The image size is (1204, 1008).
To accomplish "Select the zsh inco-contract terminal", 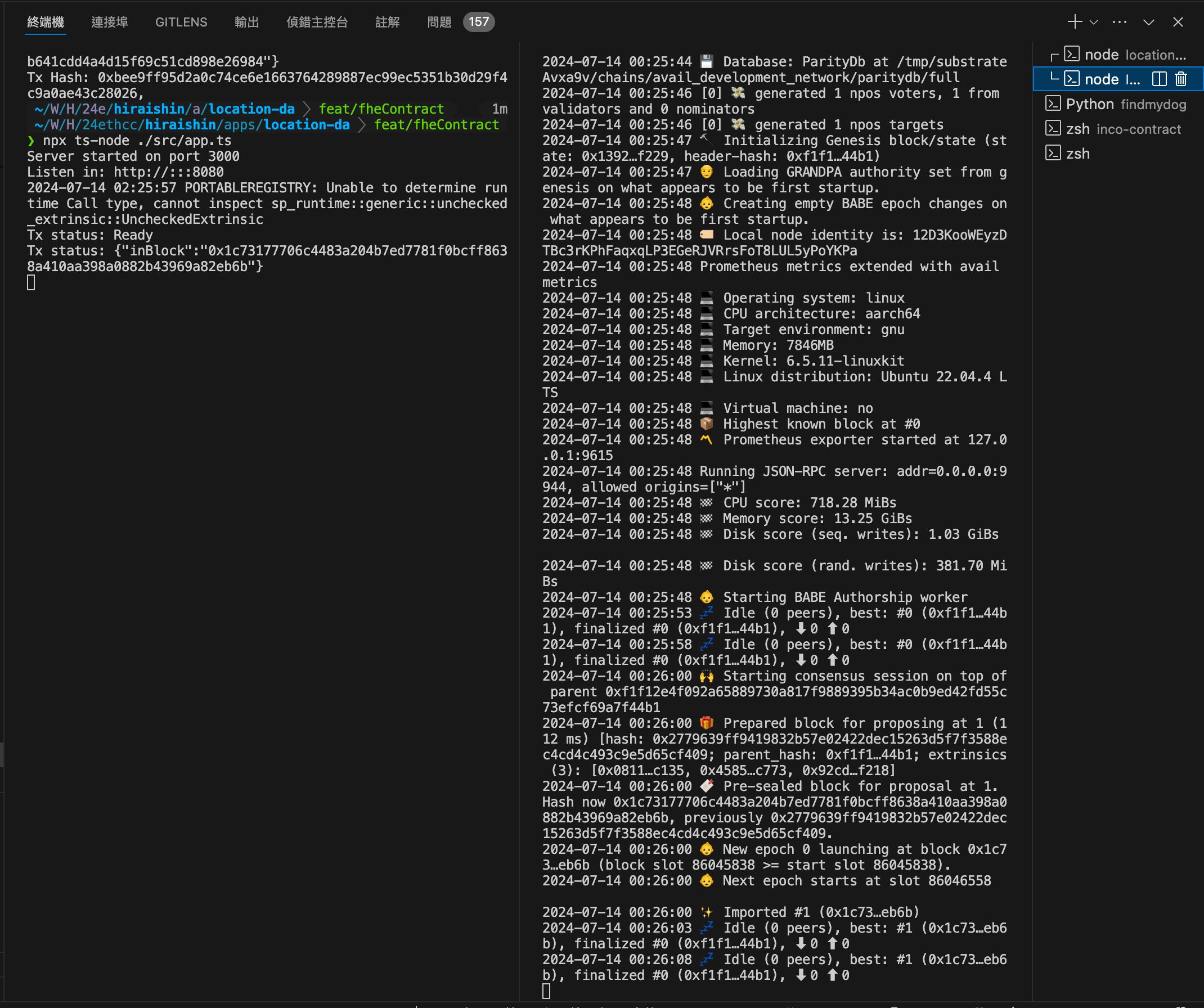I will [x=1118, y=129].
